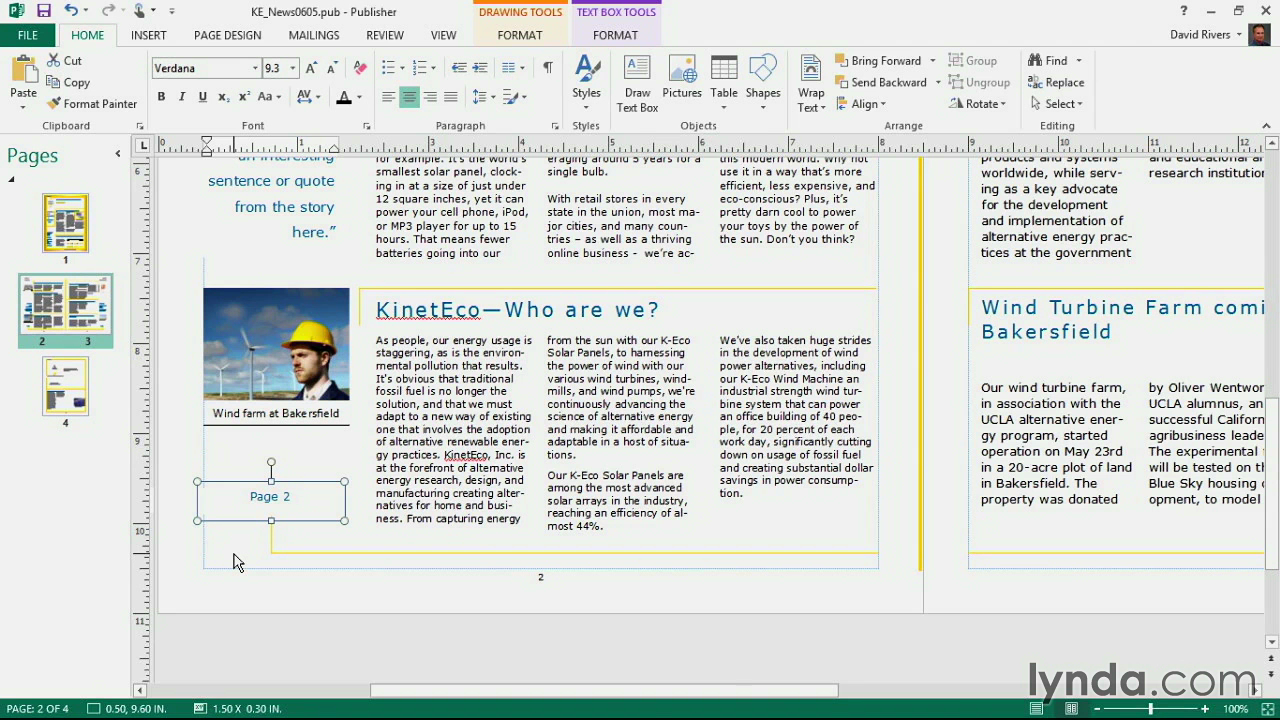
Task: Toggle center text alignment
Action: point(409,97)
